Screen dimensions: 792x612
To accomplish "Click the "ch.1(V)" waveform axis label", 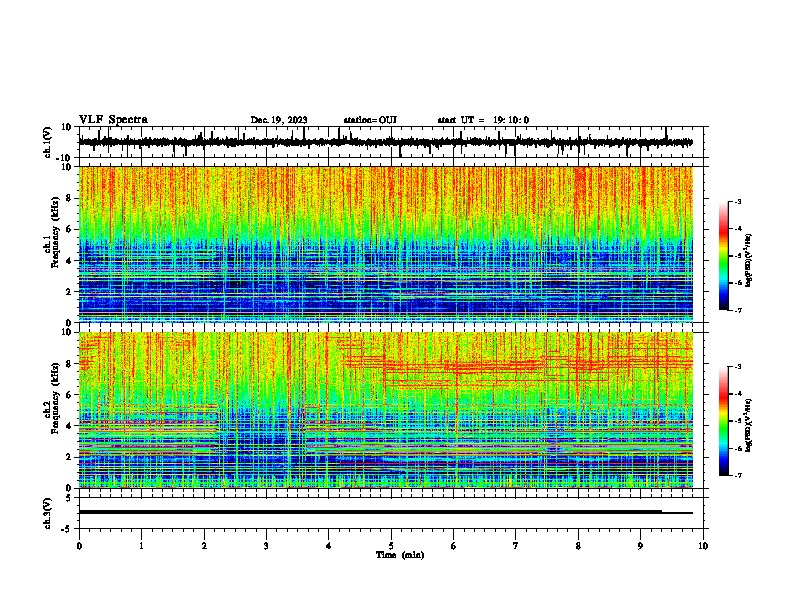I will [47, 142].
